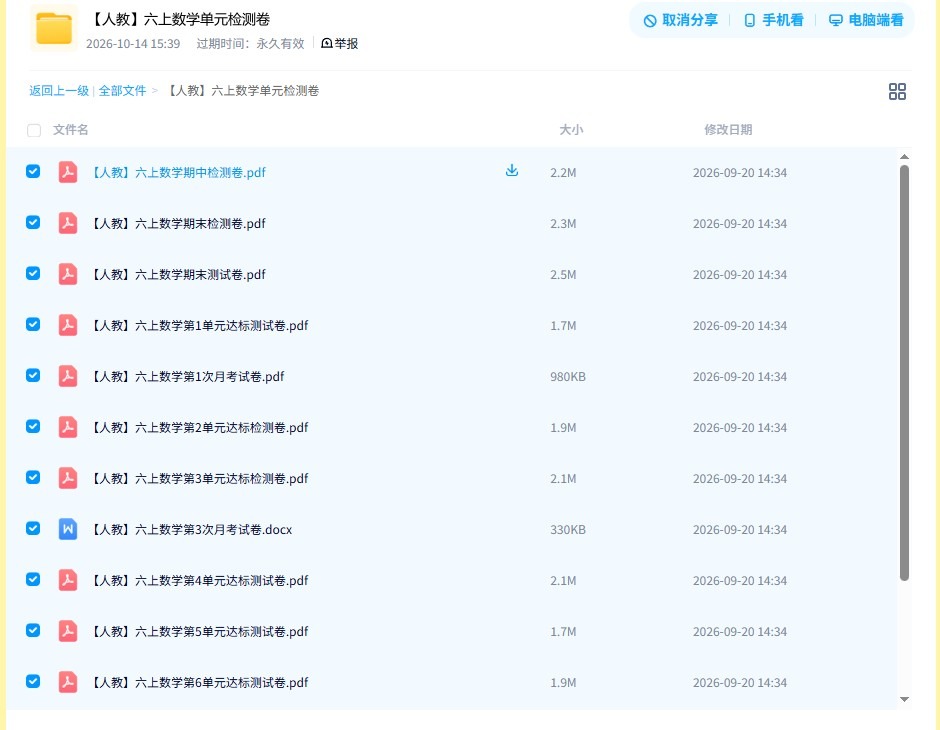The image size is (940, 730).
Task: Sort by the 修改日期 column header
Action: coord(728,129)
